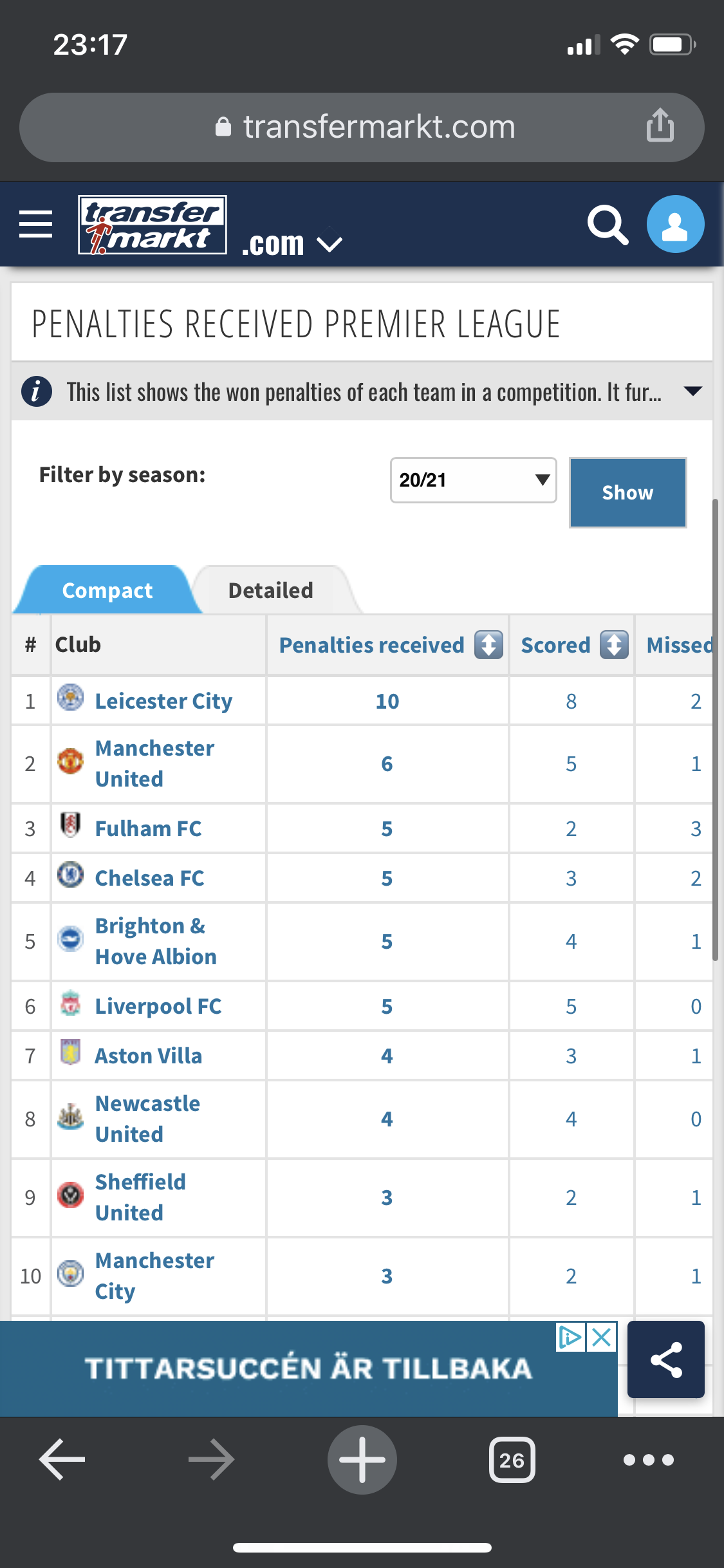Show the open tabs counter
Image resolution: width=724 pixels, height=1568 pixels.
pyautogui.click(x=512, y=1459)
